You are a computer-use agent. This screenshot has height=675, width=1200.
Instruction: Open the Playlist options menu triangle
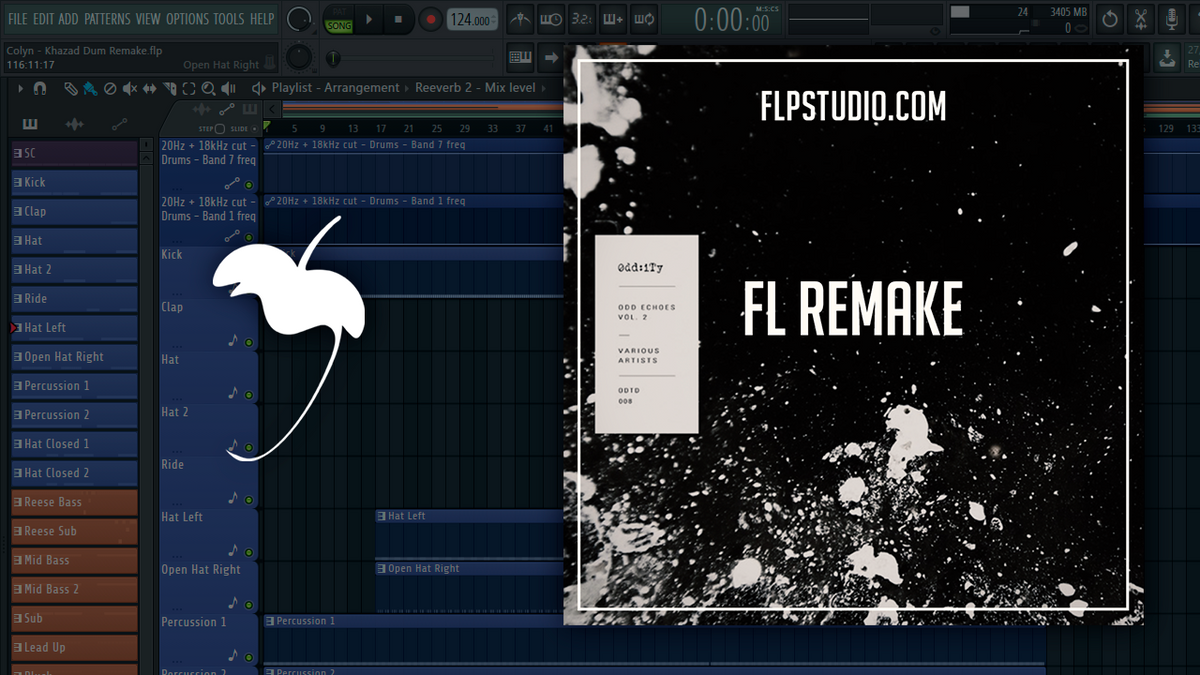(x=20, y=88)
